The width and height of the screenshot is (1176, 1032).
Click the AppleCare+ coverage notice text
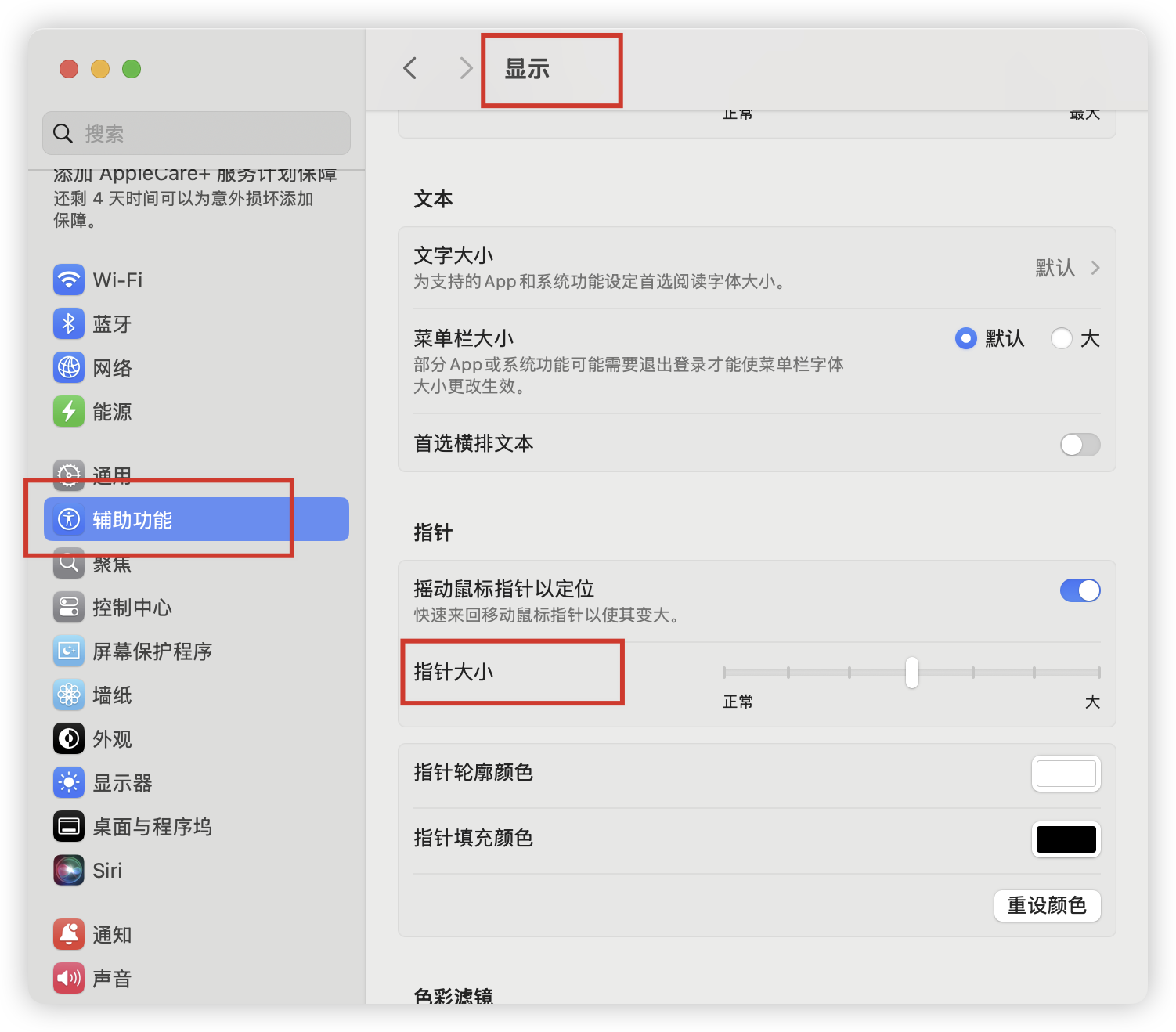tap(183, 199)
